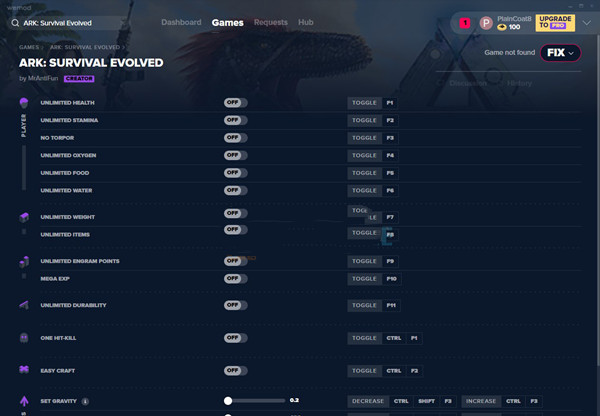
Task: Click the red notification badge icon
Action: point(465,22)
